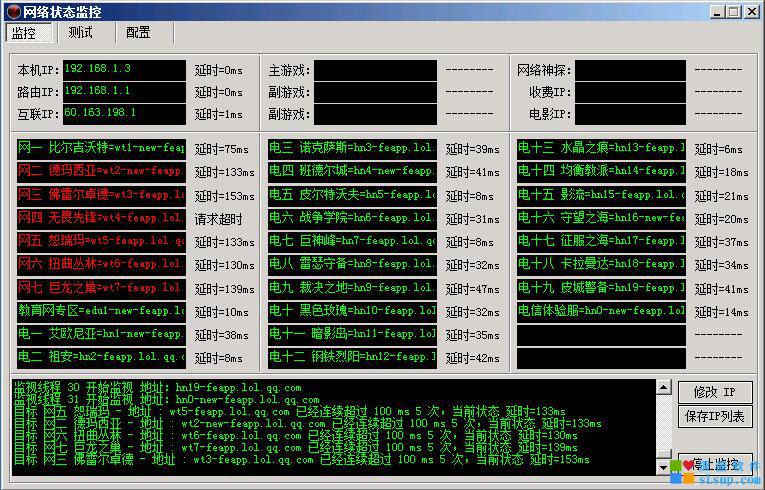Click the app icon in the title bar
The height and width of the screenshot is (490, 765).
[10, 12]
